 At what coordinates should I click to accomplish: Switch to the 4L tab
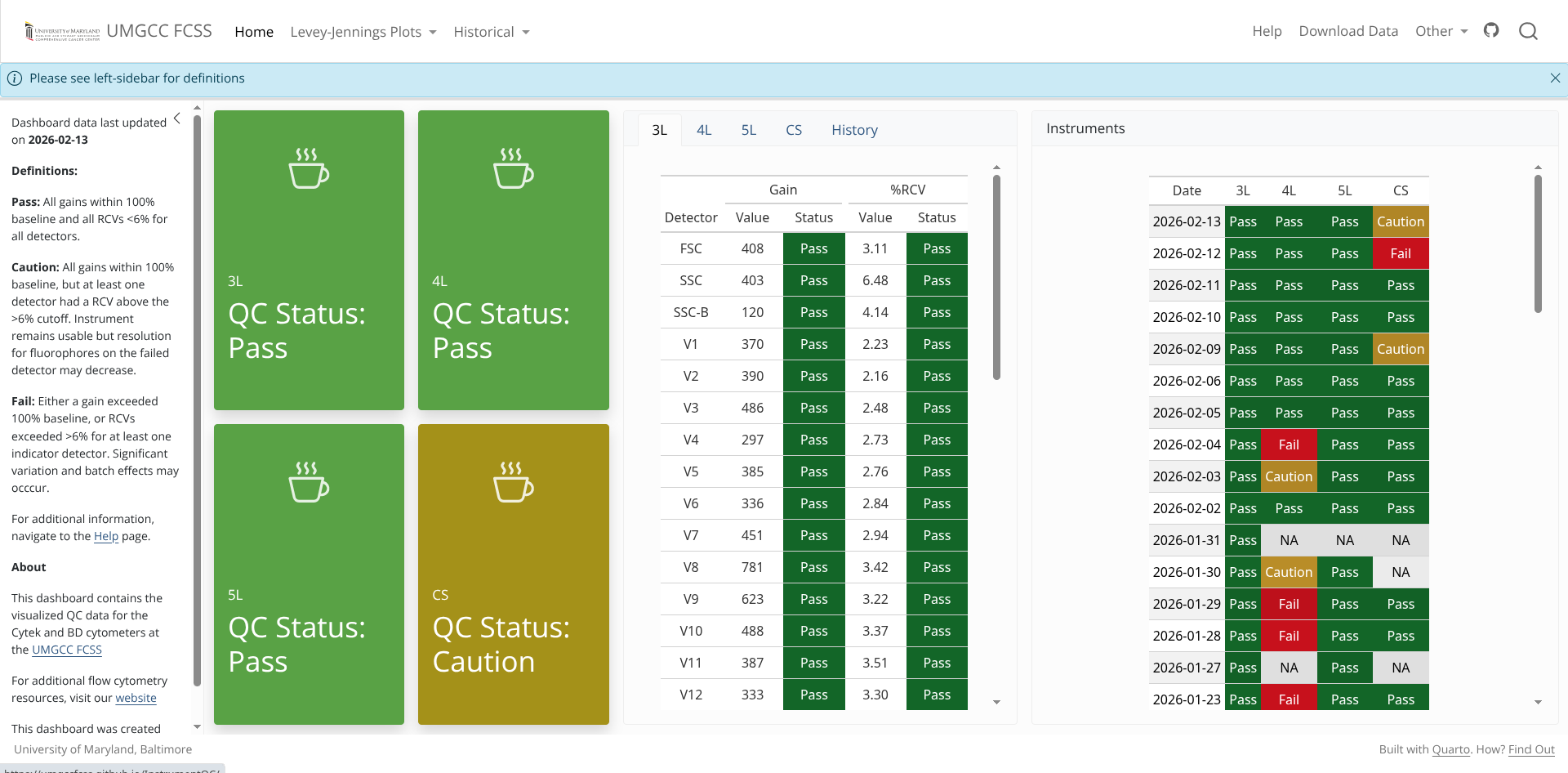704,130
